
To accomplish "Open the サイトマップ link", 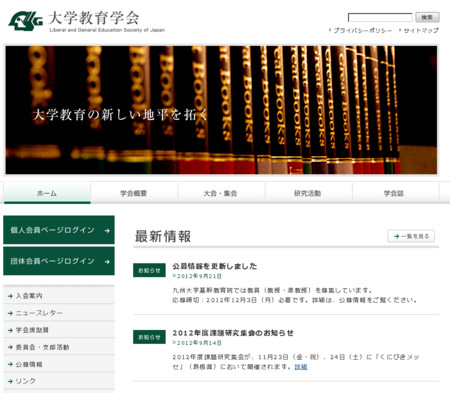I will click(421, 30).
